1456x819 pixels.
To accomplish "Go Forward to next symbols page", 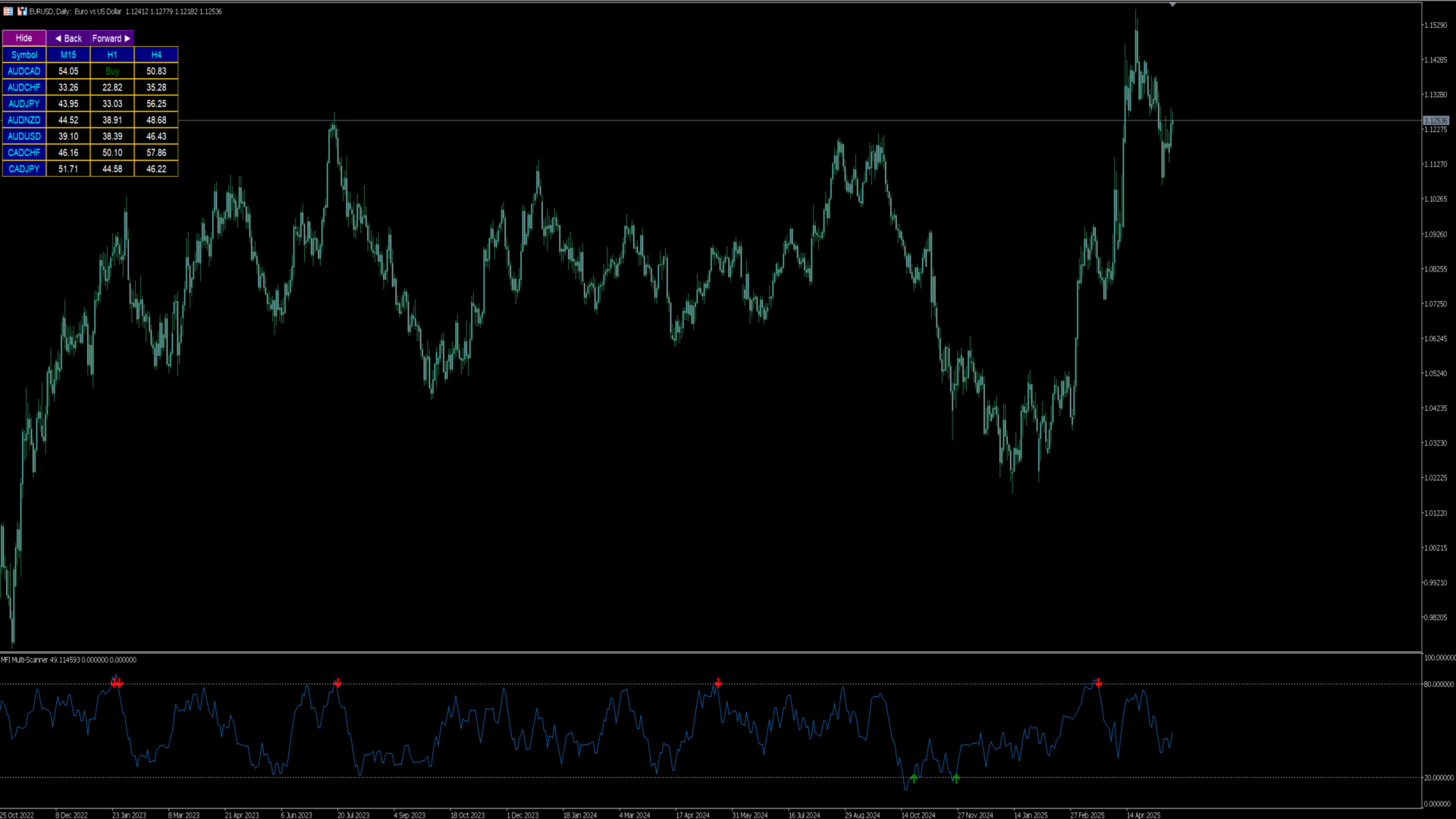I will click(112, 38).
